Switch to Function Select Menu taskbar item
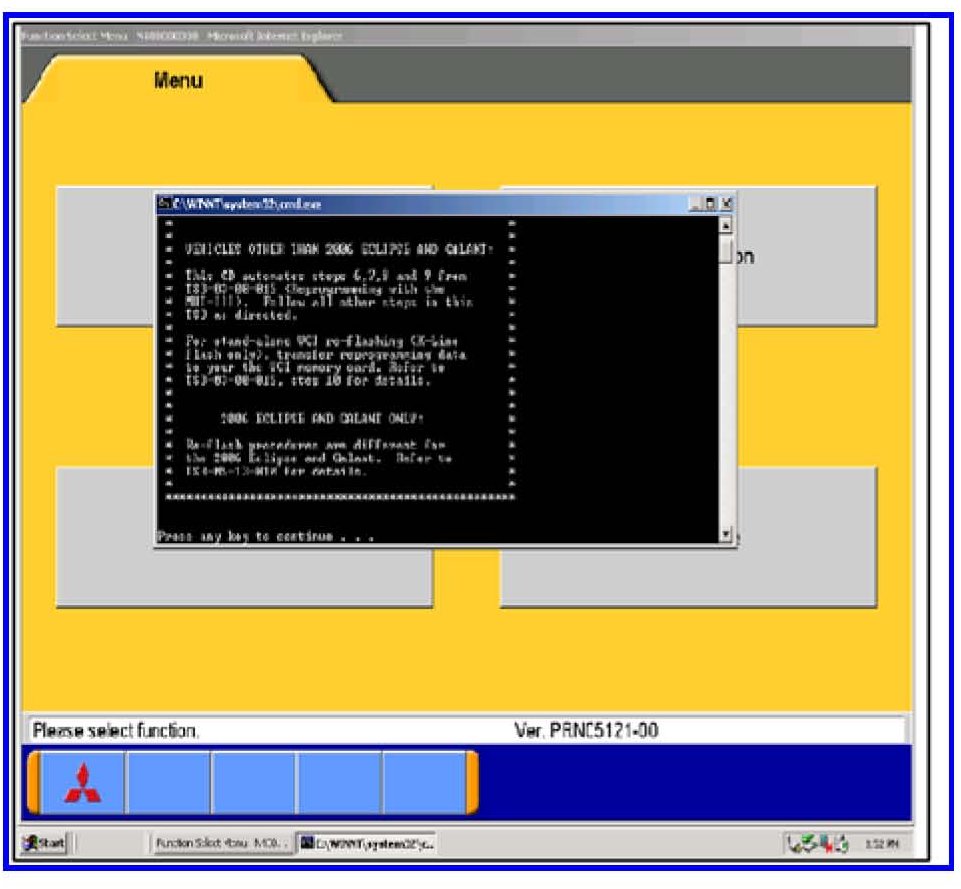Image resolution: width=961 pixels, height=889 pixels. [x=221, y=844]
